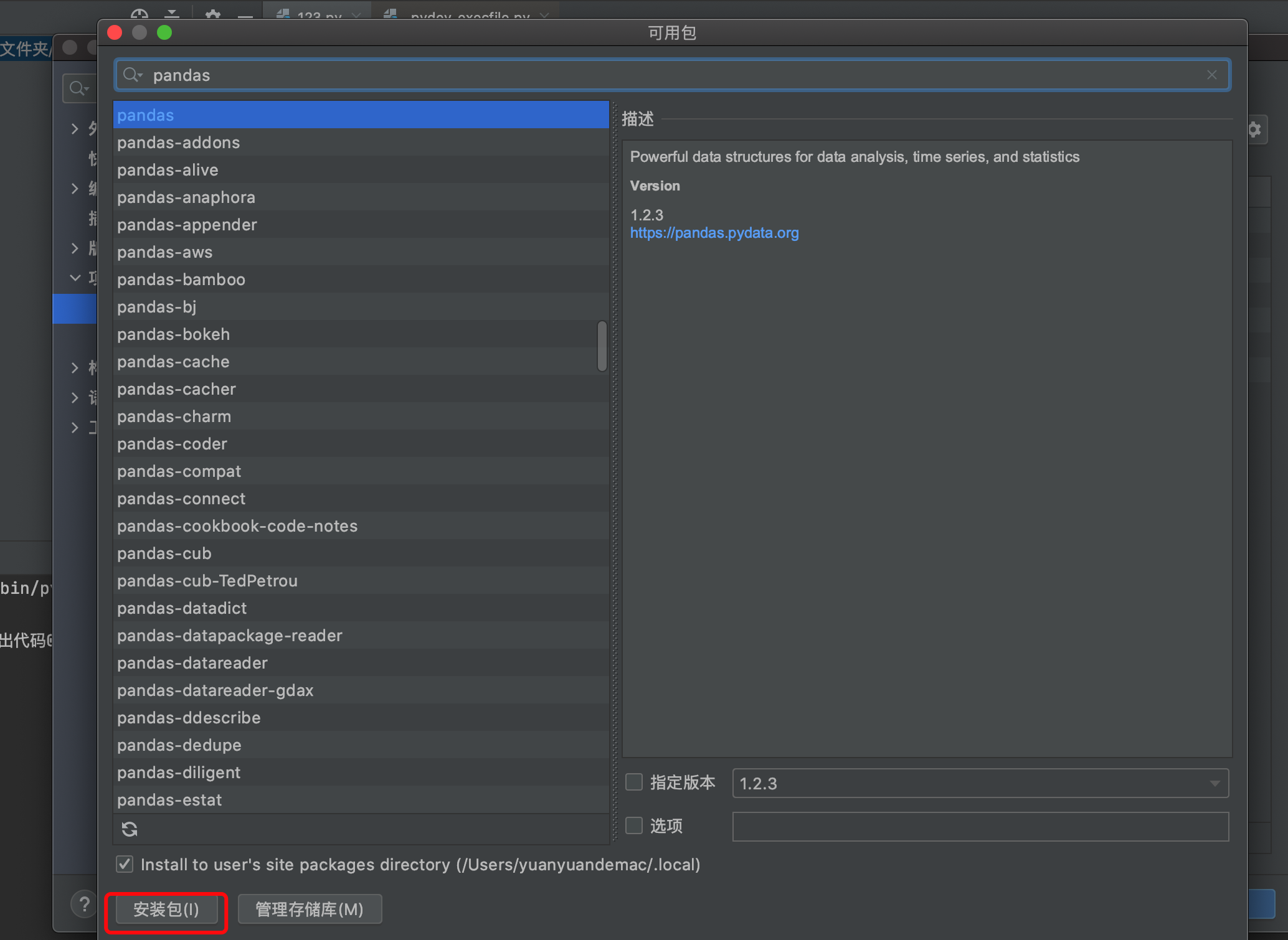Enable the 指定版本 checkbox

point(633,782)
